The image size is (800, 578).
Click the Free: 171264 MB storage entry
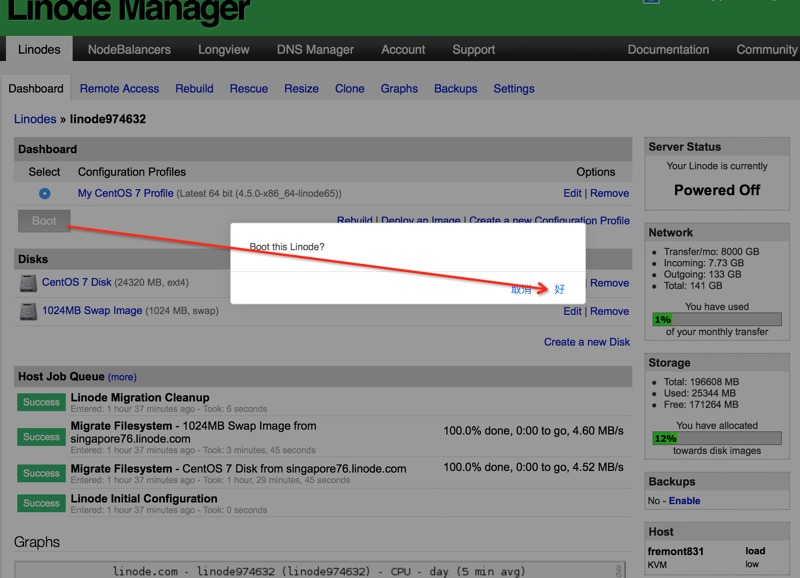coord(701,405)
